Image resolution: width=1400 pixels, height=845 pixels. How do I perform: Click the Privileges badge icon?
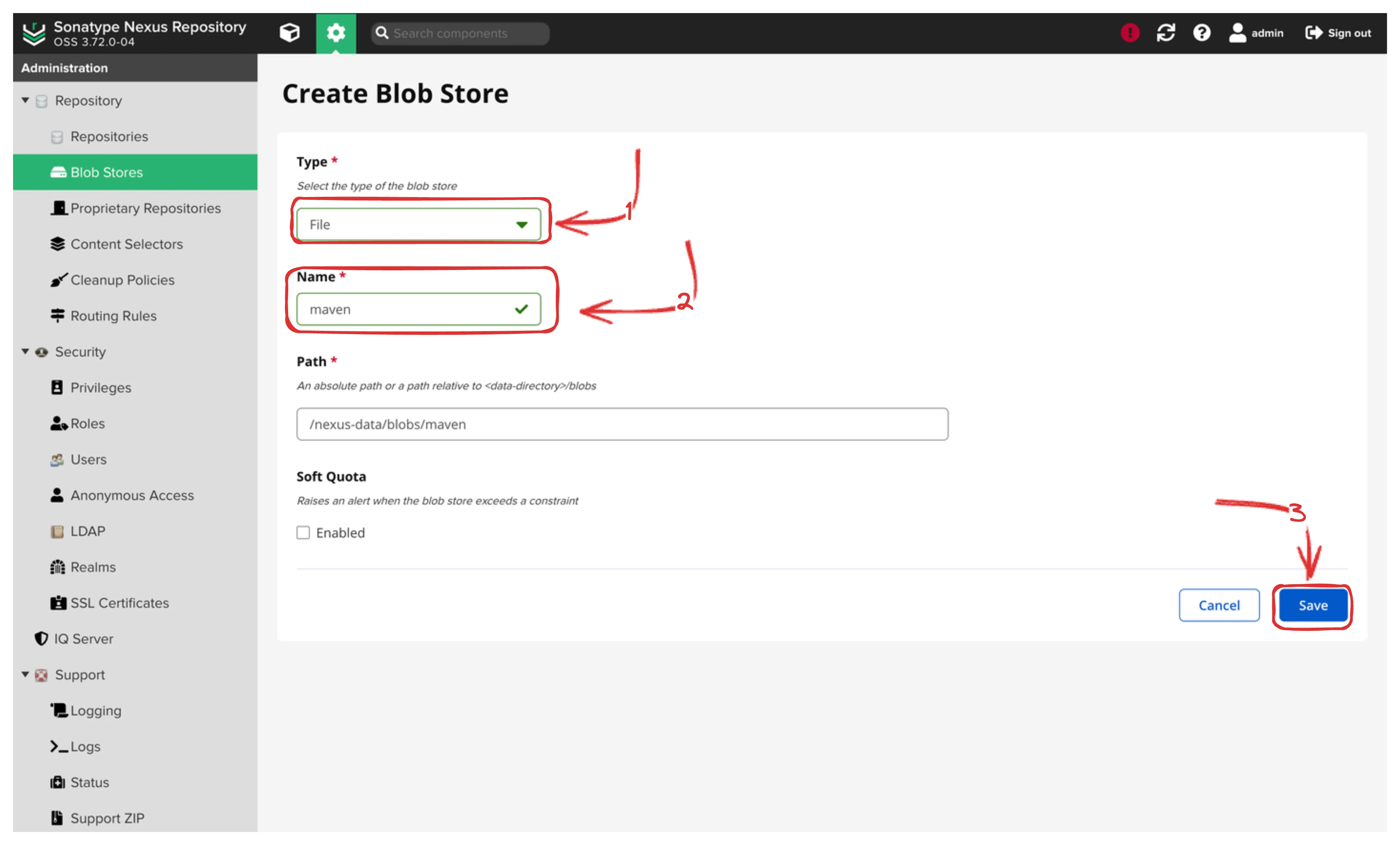pos(57,387)
